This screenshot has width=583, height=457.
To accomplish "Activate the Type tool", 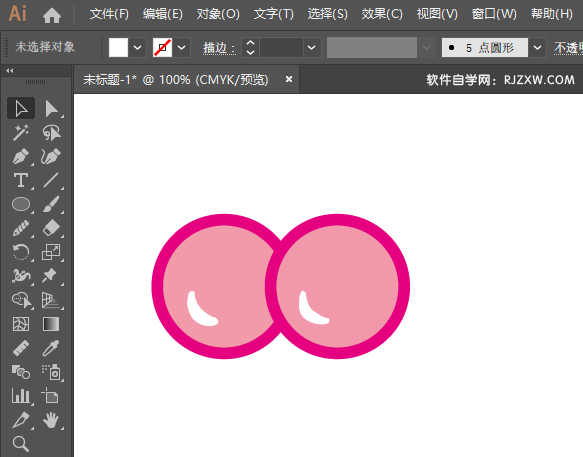I will pyautogui.click(x=21, y=180).
